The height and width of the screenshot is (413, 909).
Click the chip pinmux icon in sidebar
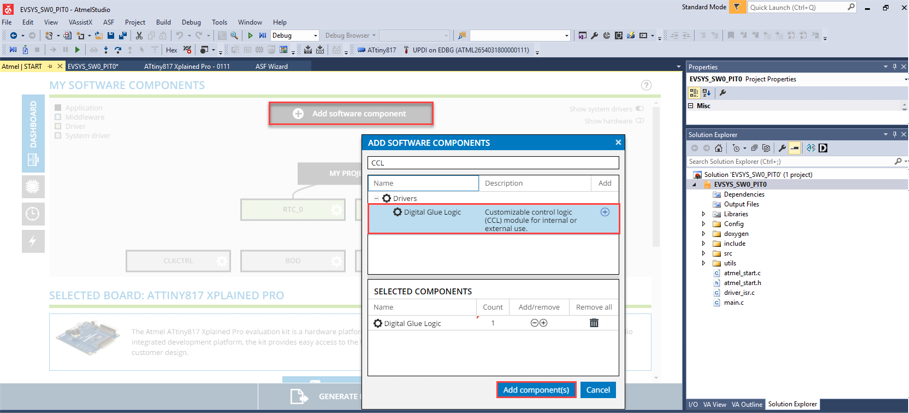click(x=33, y=187)
